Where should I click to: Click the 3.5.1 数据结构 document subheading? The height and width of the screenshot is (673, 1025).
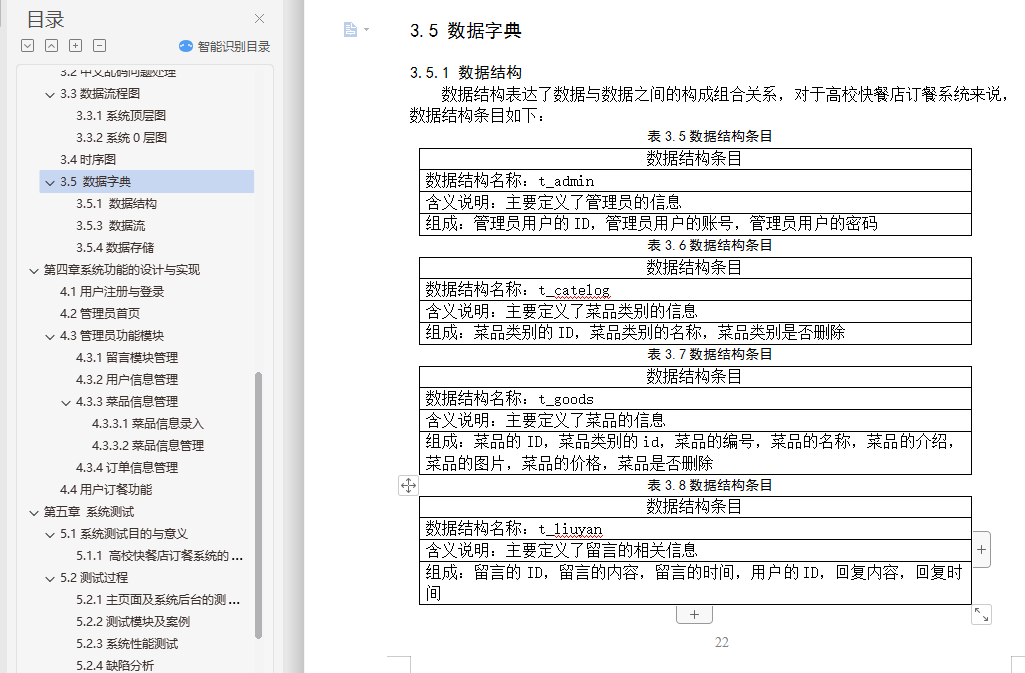click(465, 73)
